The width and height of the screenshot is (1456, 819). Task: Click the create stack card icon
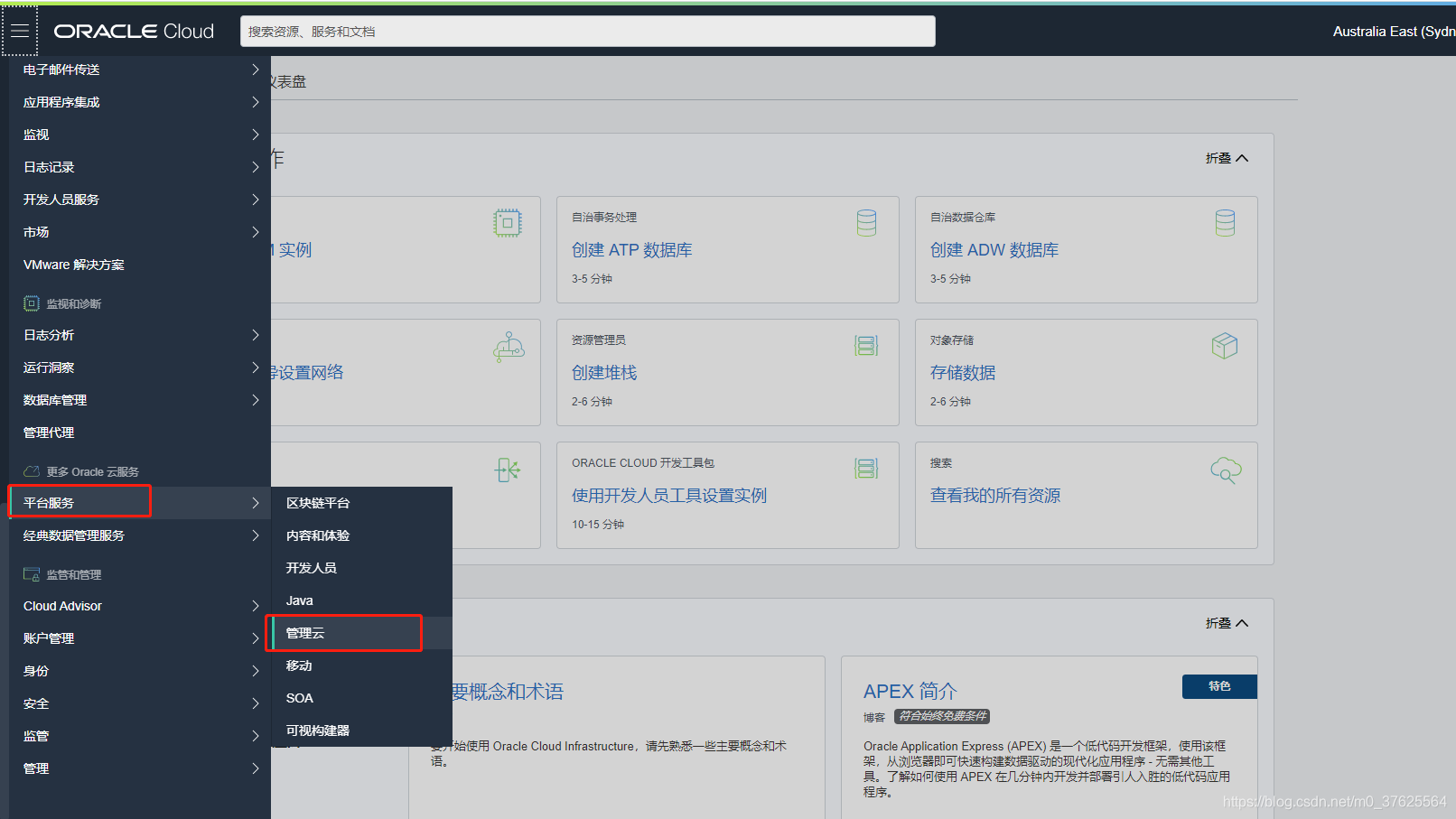pyautogui.click(x=866, y=346)
